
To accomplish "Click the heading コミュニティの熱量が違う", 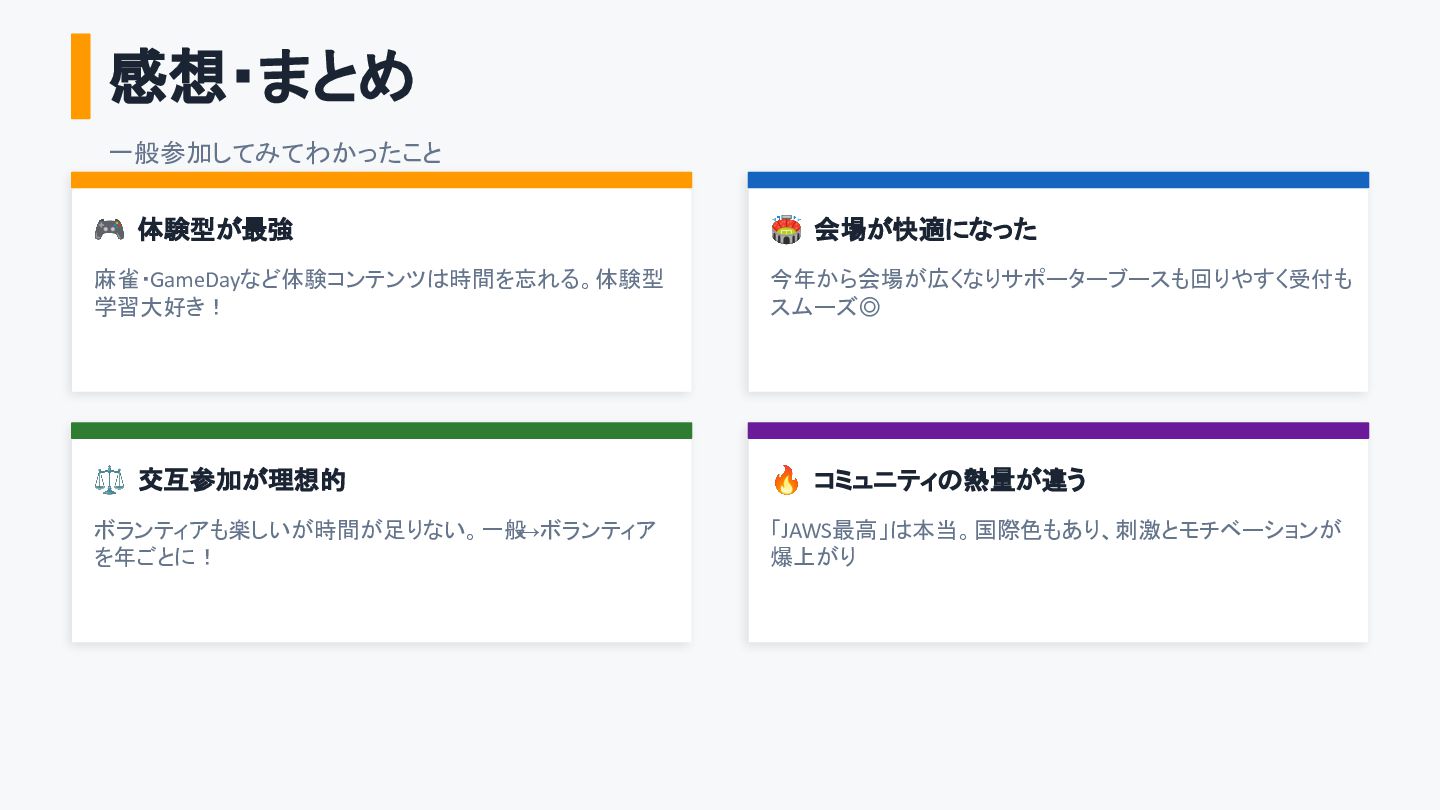I will 949,481.
